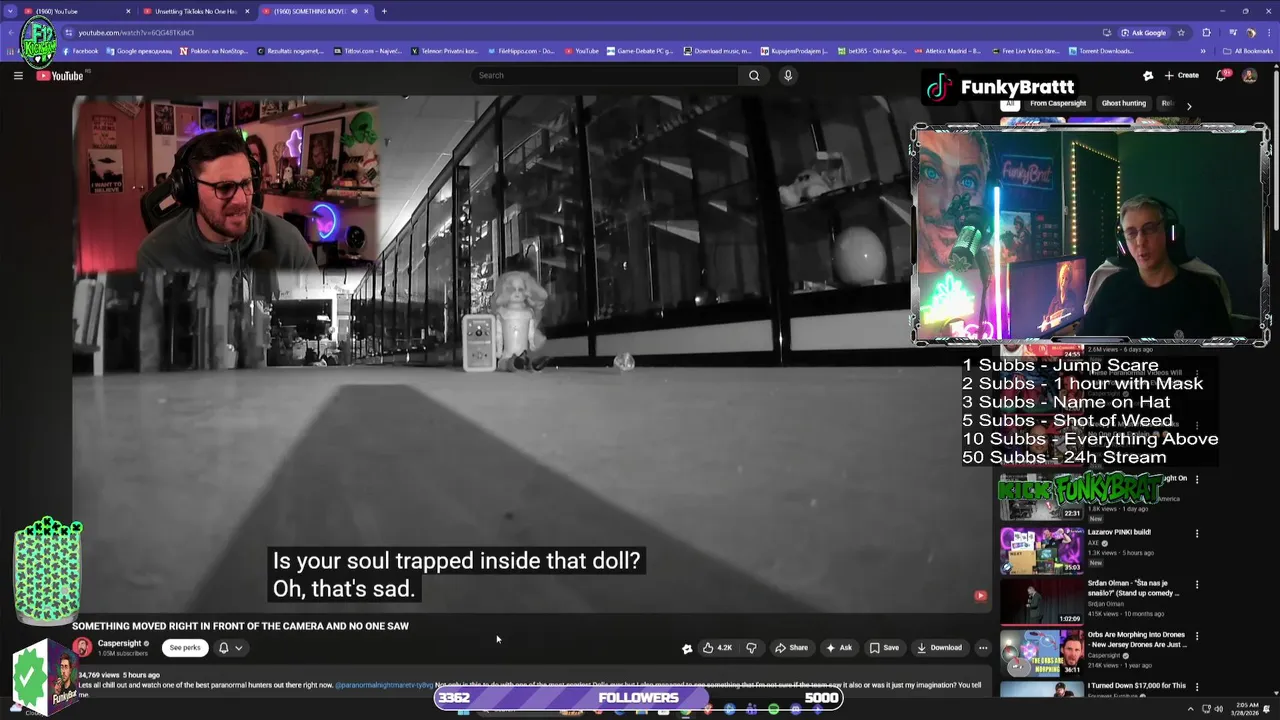Start voice search with microphone icon
1280x720 pixels.
tap(788, 75)
